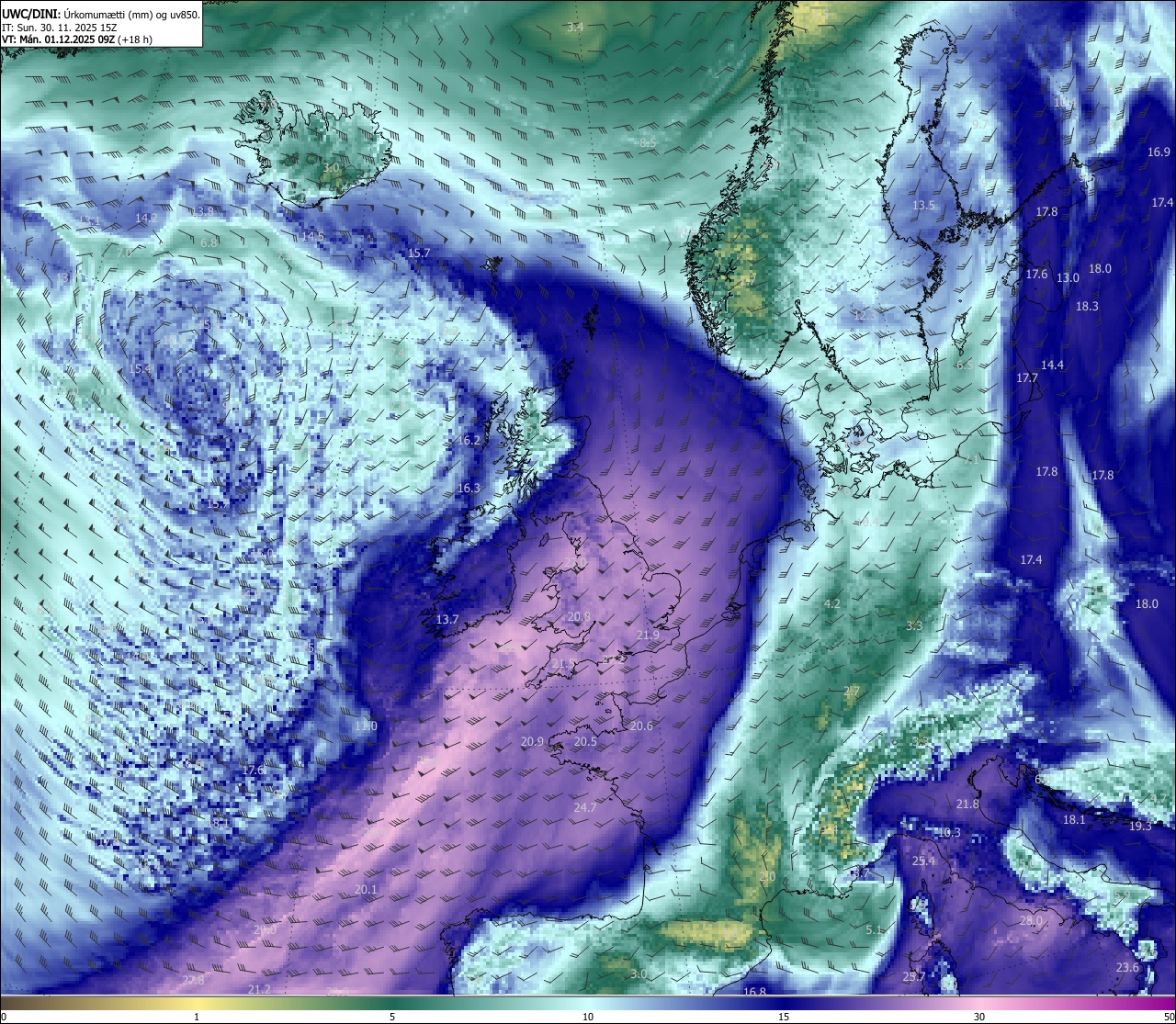The width and height of the screenshot is (1176, 1024).
Task: Click the map value '20.9'
Action: point(532,742)
